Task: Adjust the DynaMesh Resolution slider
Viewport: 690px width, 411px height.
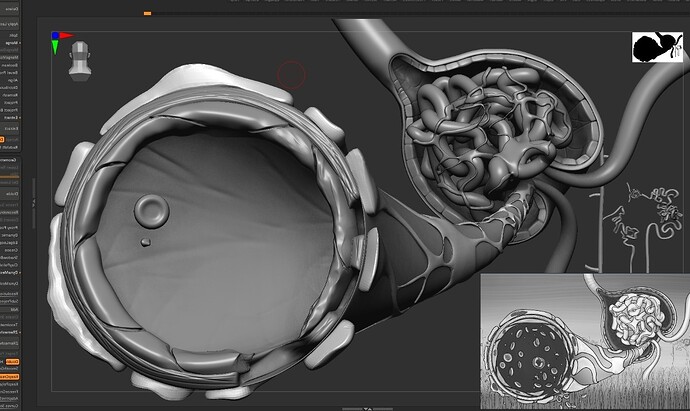Action: pos(10,294)
